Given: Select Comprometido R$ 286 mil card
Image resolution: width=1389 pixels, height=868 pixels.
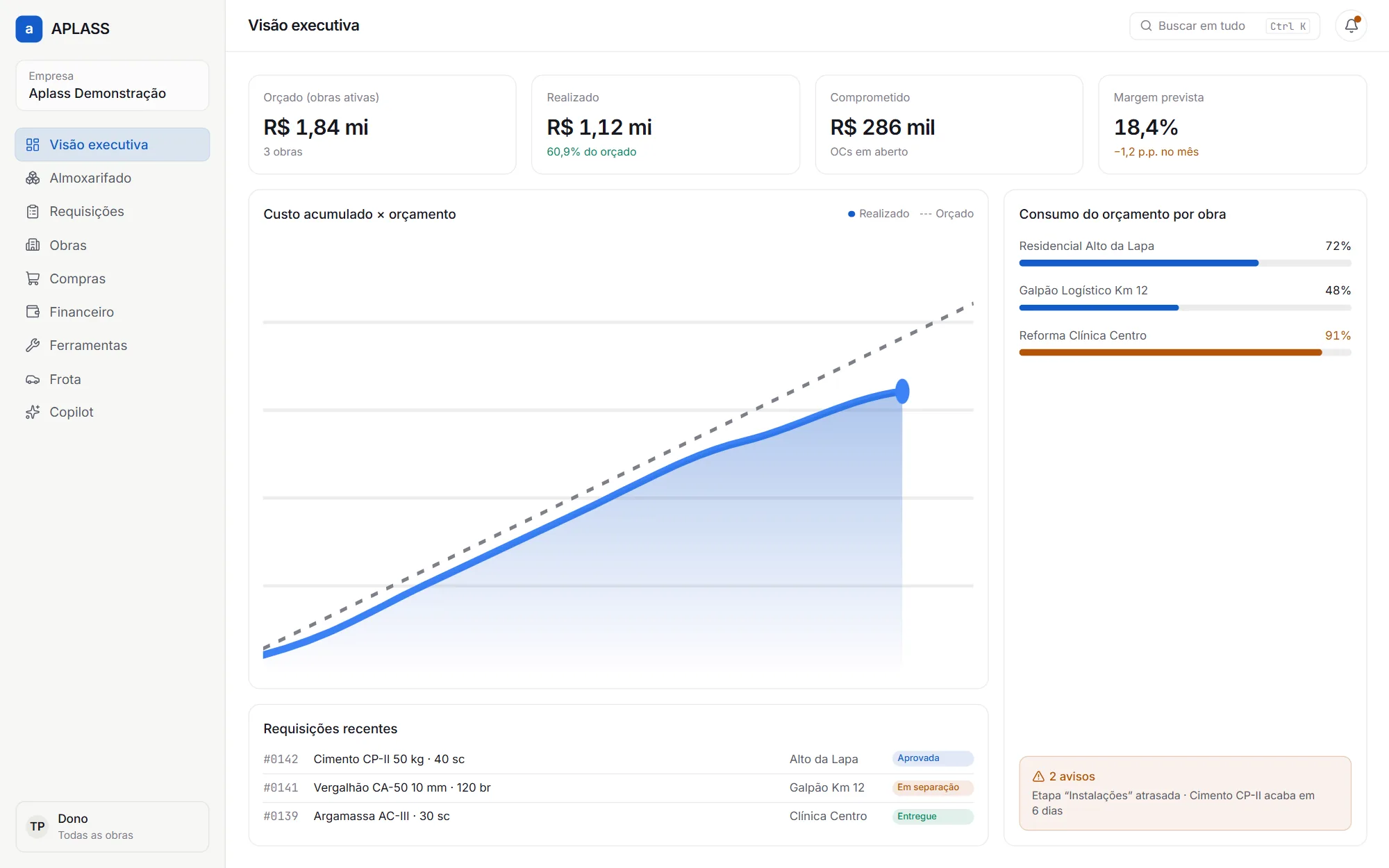Looking at the screenshot, I should (949, 124).
